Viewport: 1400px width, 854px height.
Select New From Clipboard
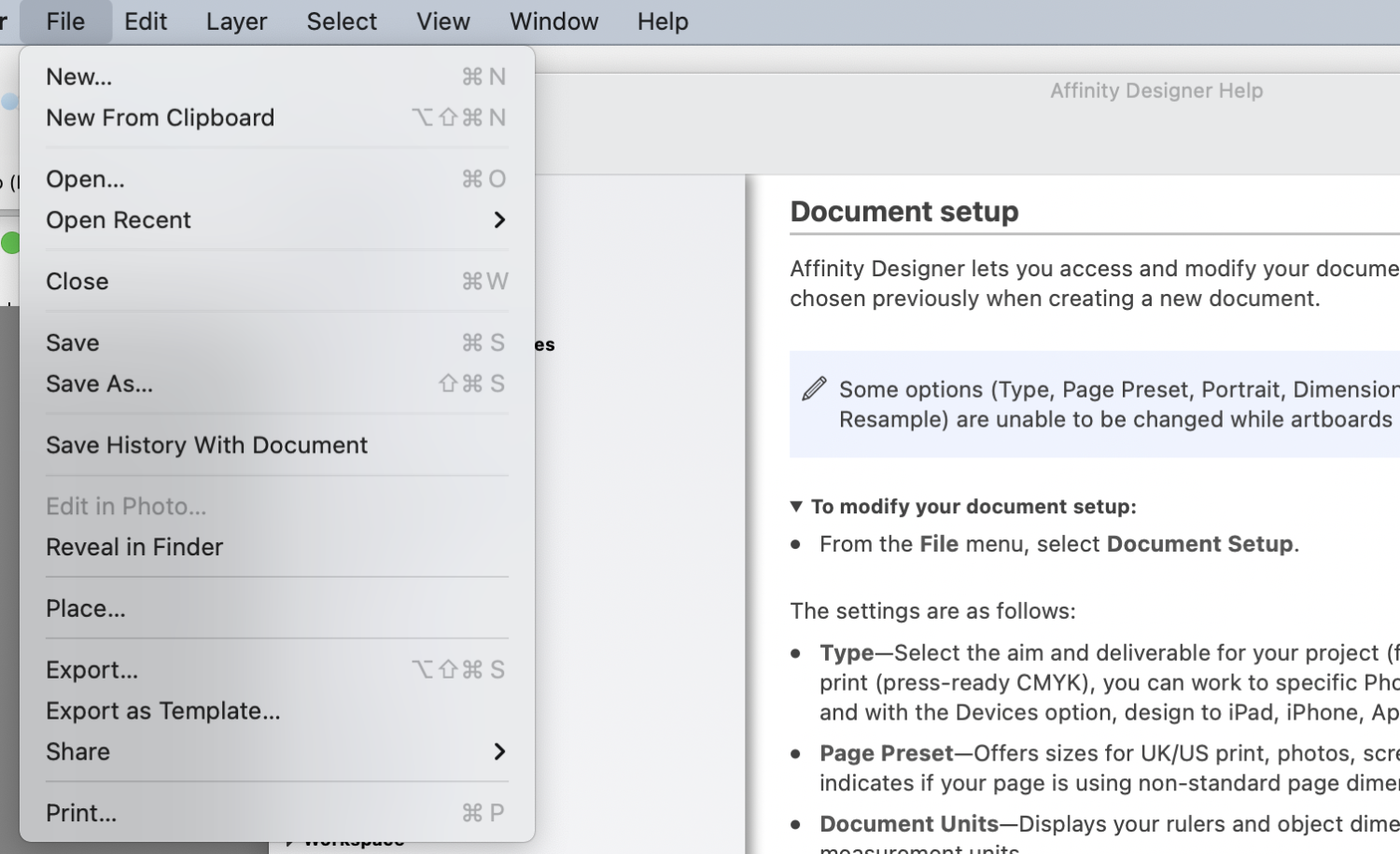coord(277,118)
